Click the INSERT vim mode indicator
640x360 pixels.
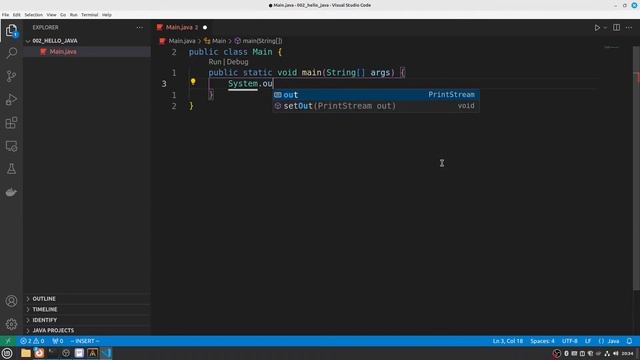coord(85,341)
